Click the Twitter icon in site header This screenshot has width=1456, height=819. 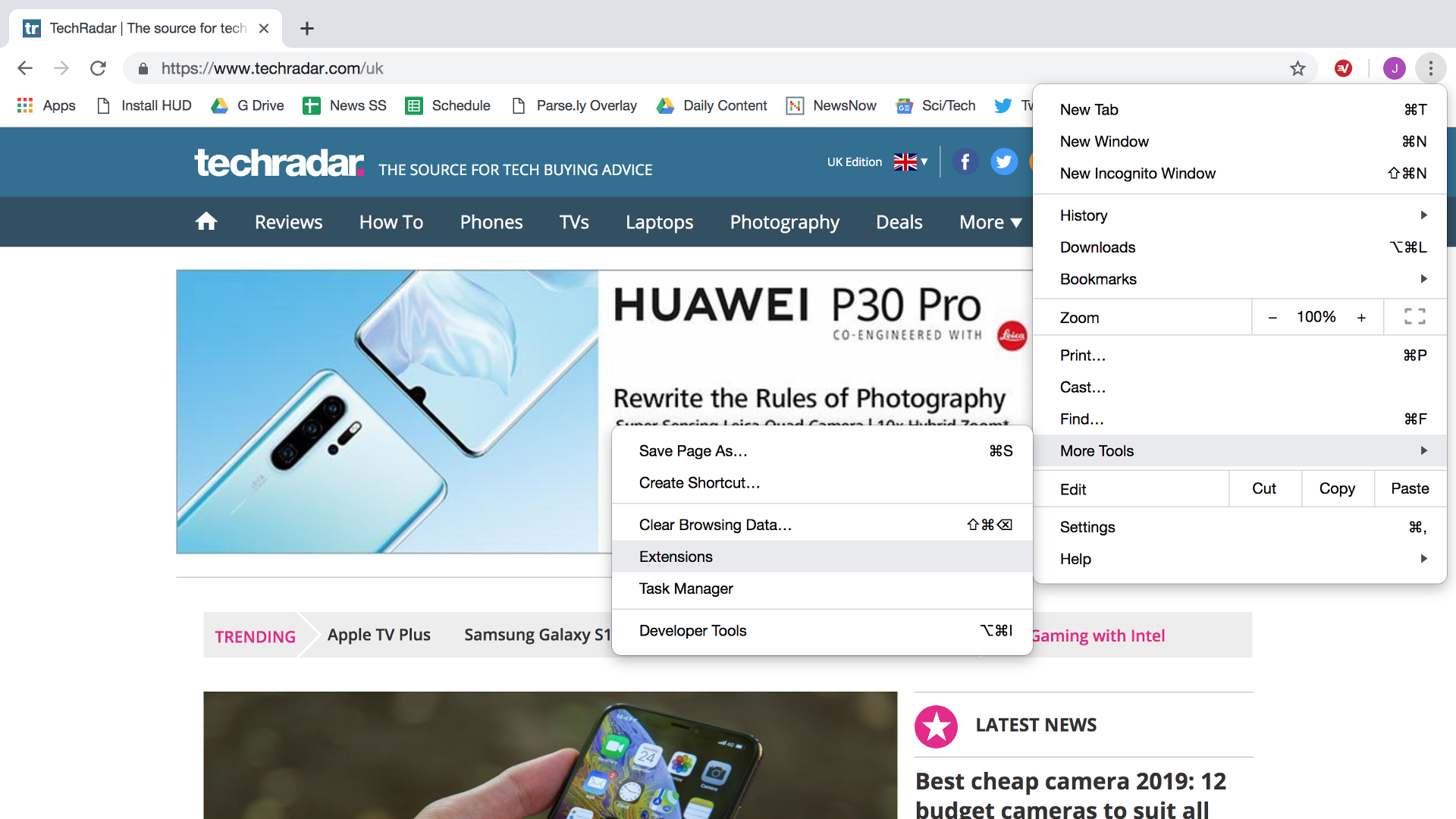pos(1004,162)
